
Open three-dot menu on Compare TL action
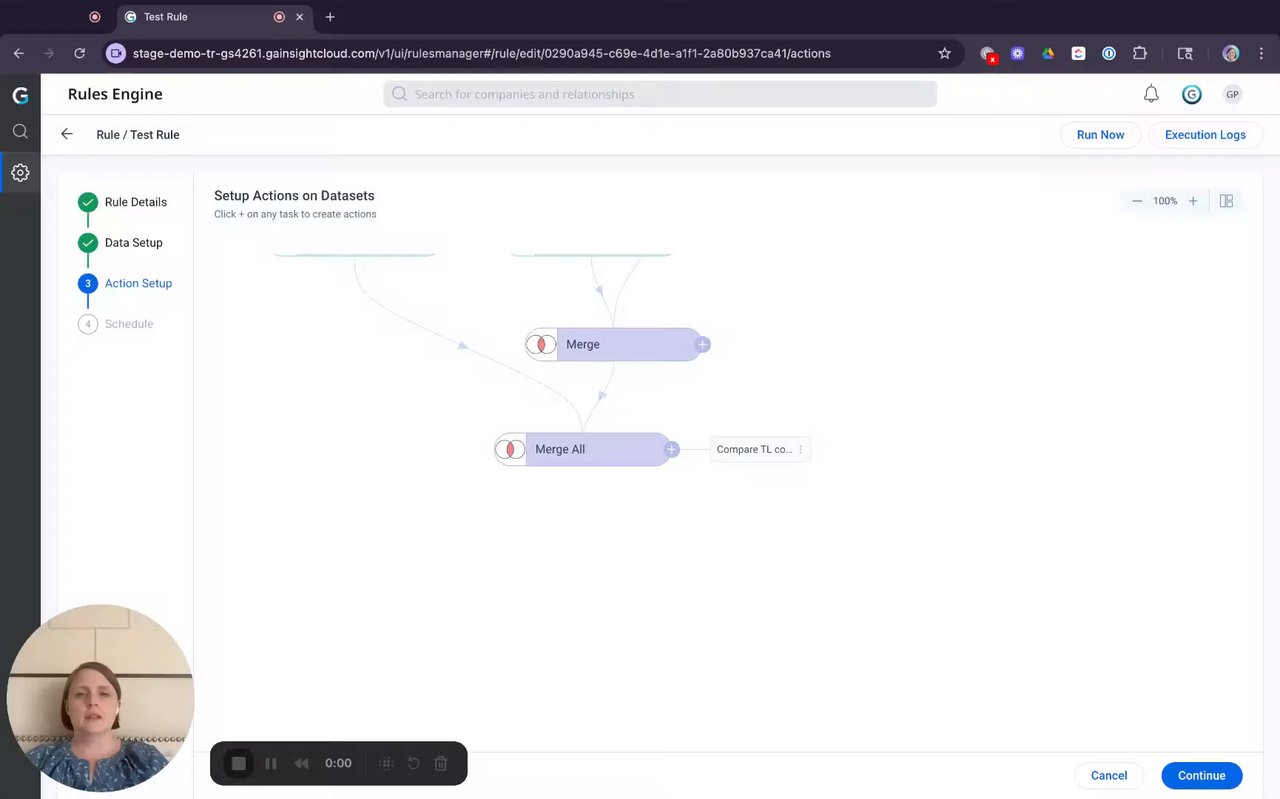click(800, 450)
